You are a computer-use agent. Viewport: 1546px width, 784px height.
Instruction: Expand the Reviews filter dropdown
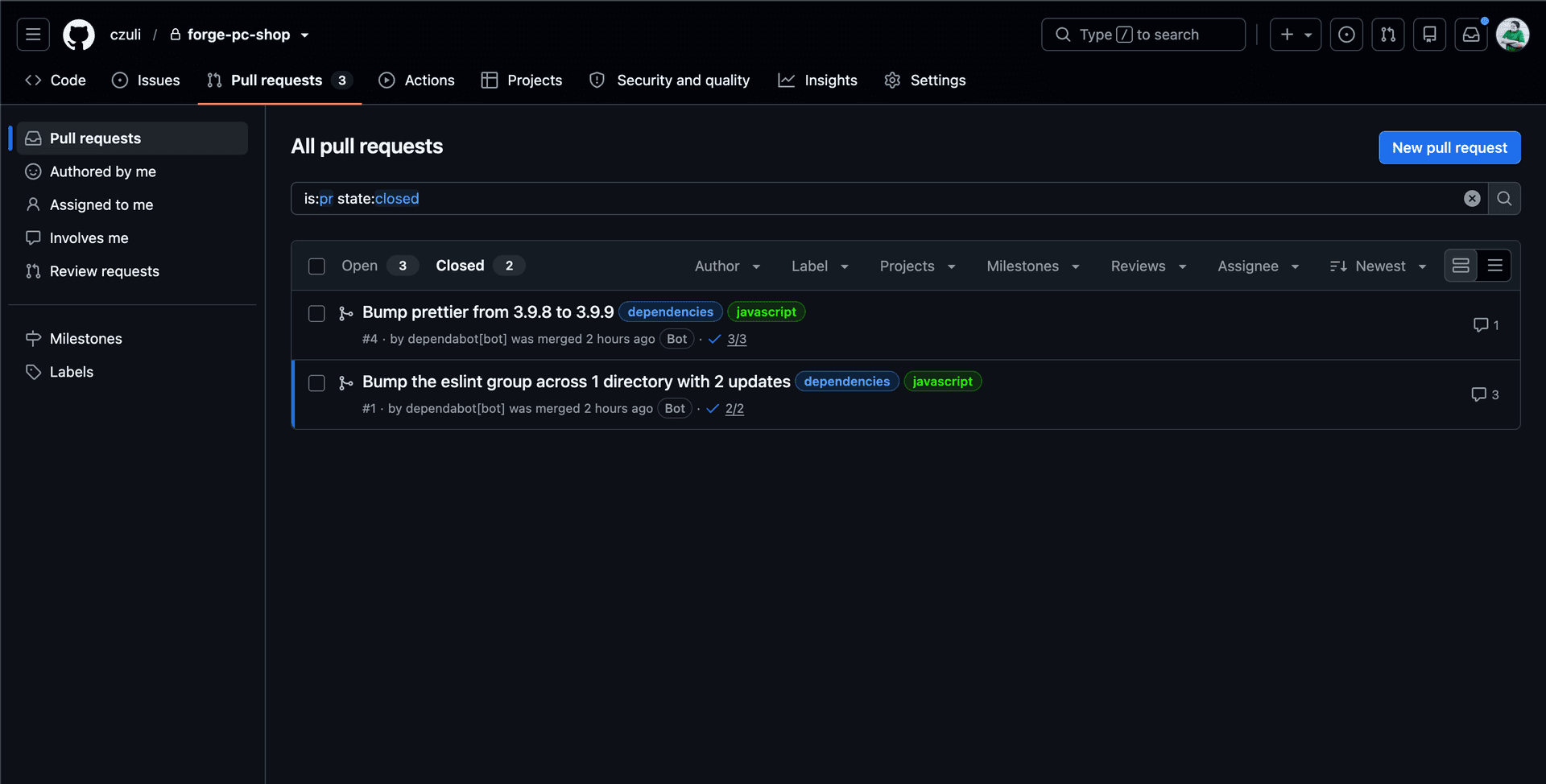(1148, 266)
